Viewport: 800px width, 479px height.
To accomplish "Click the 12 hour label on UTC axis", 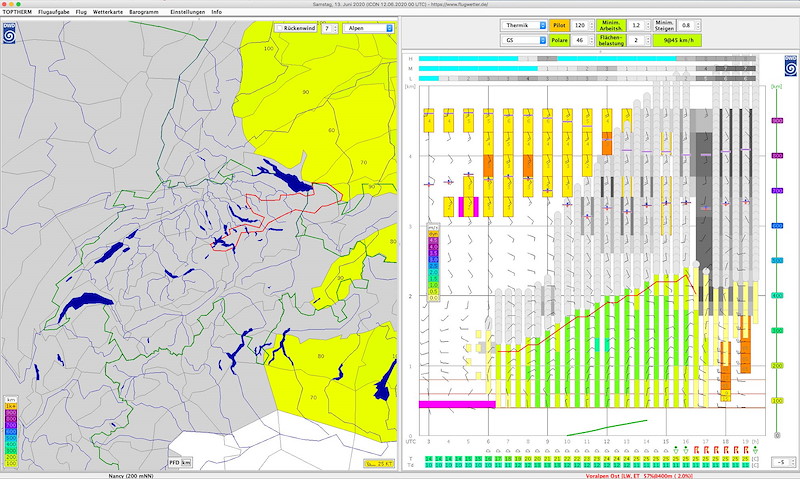I will tap(606, 441).
